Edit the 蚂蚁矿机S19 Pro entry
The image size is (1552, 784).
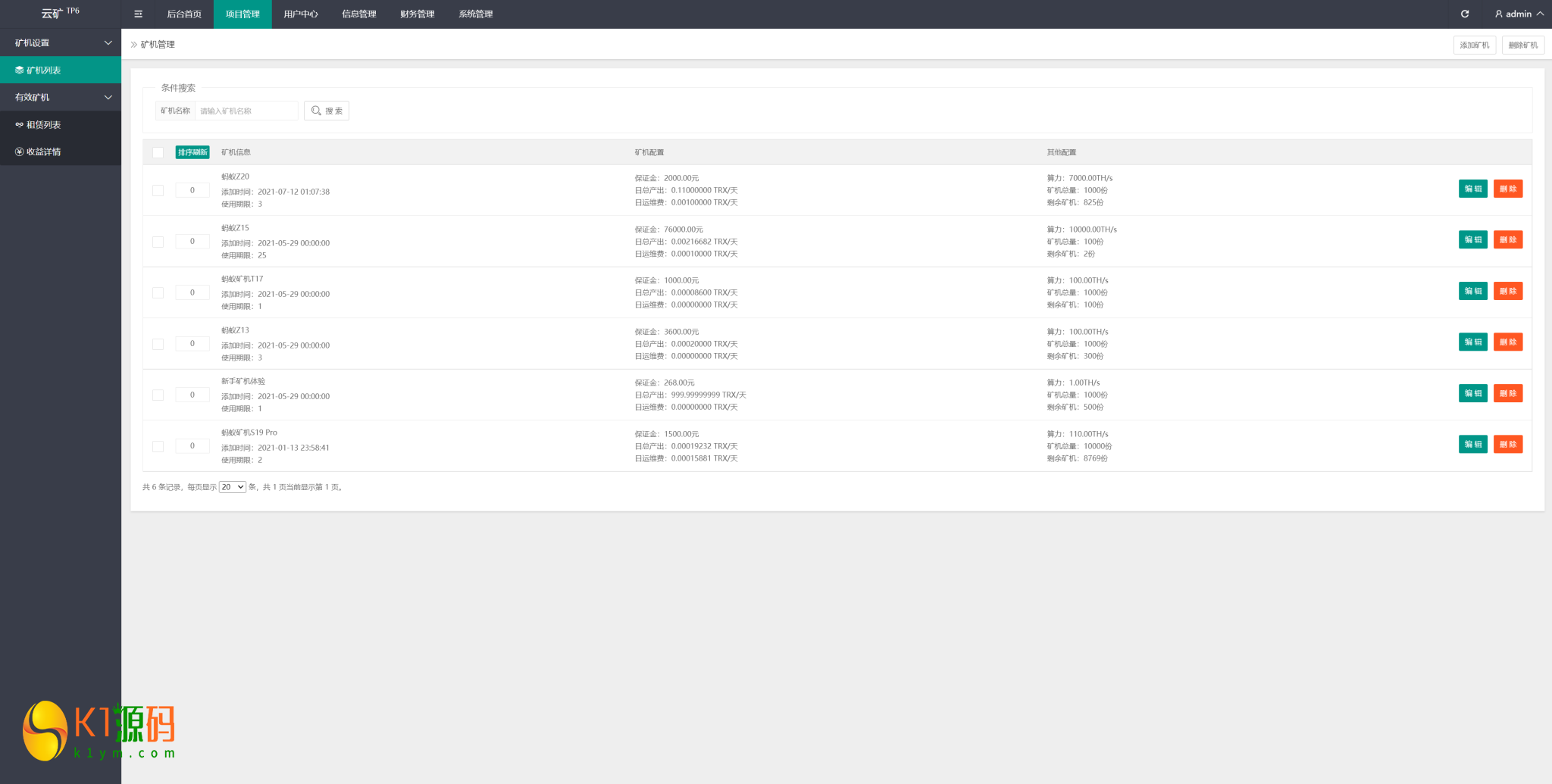(x=1473, y=444)
